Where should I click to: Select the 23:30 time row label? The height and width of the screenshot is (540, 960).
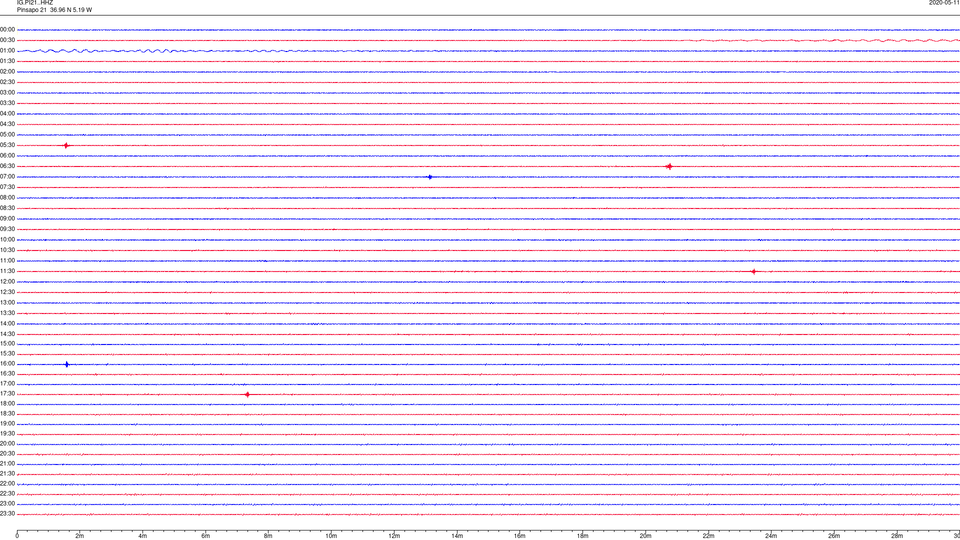point(8,514)
